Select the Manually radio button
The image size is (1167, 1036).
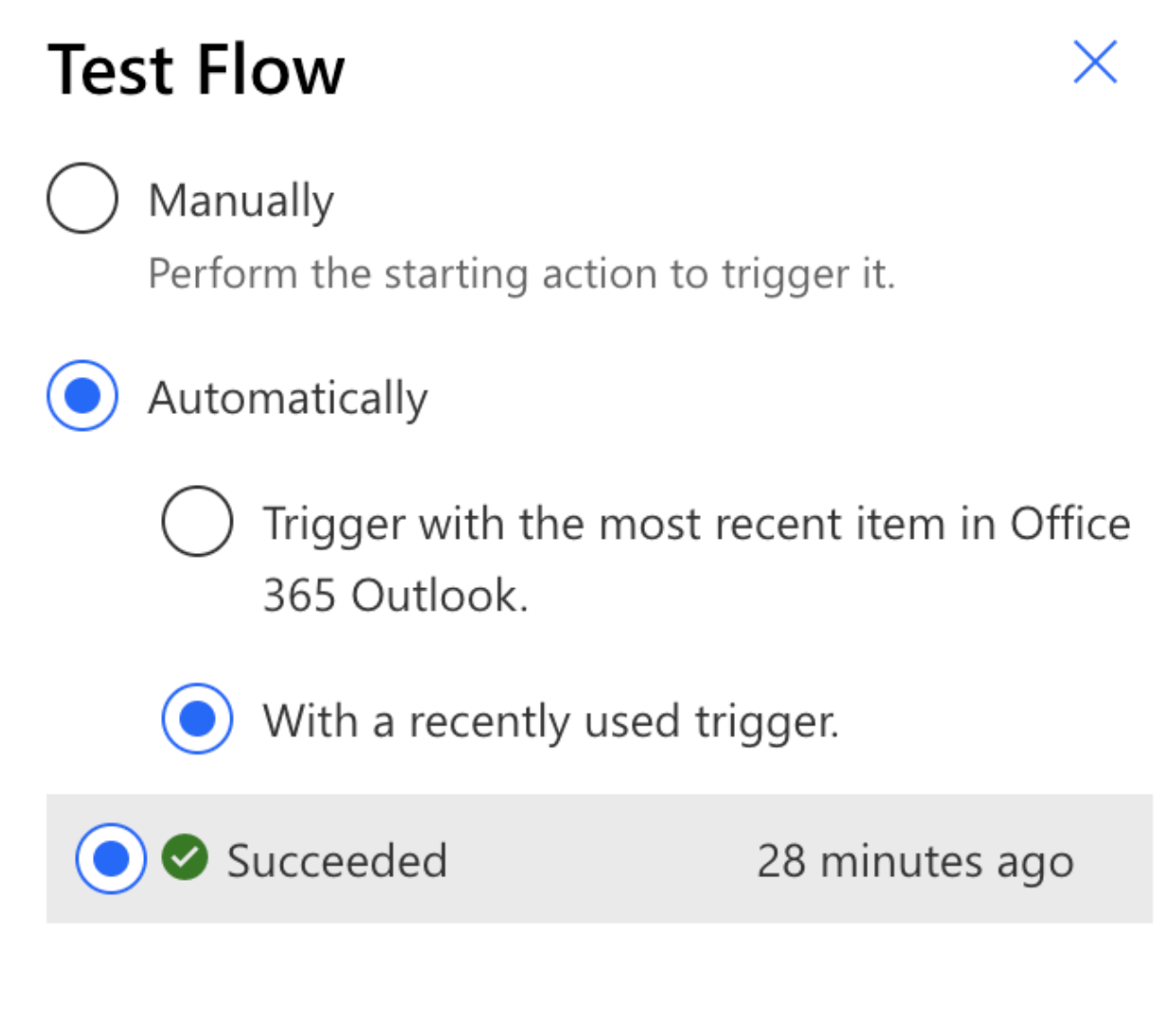point(82,198)
